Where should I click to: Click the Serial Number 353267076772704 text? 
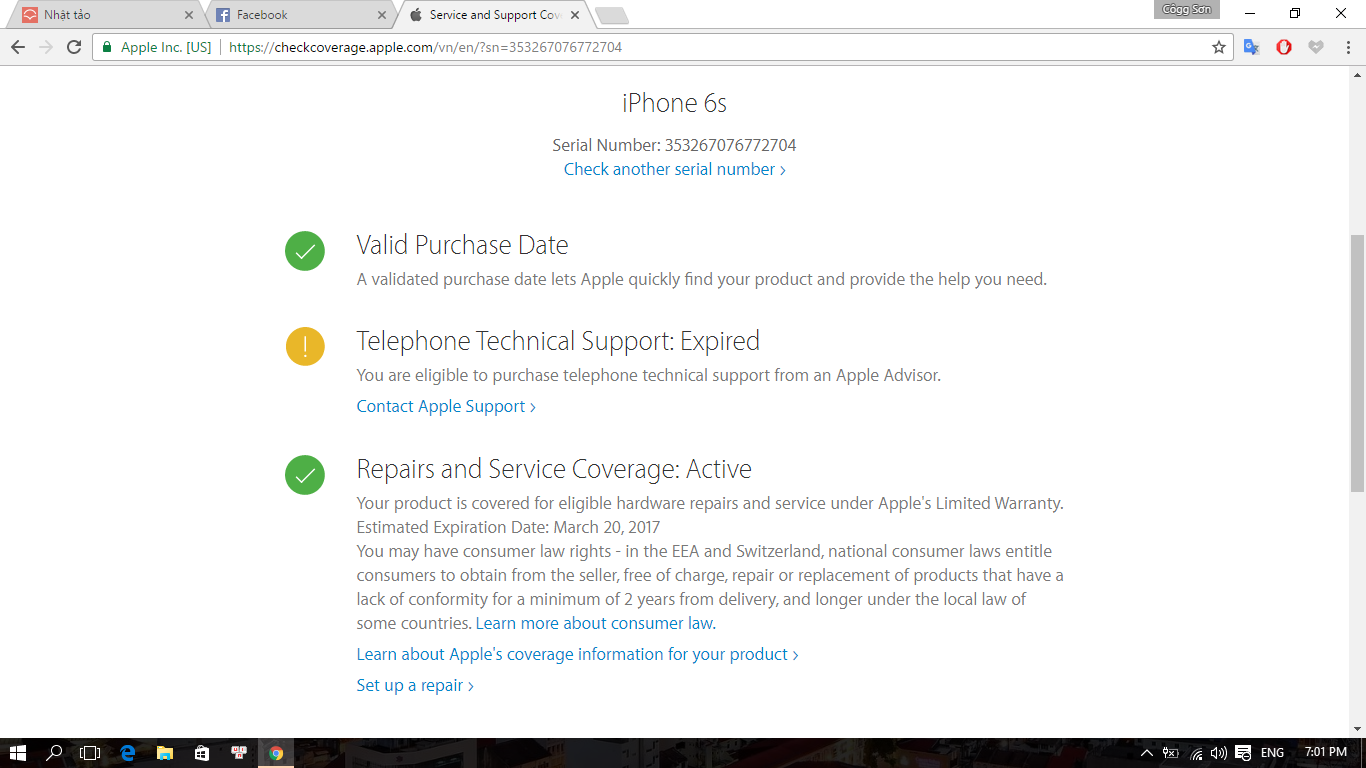coord(674,145)
